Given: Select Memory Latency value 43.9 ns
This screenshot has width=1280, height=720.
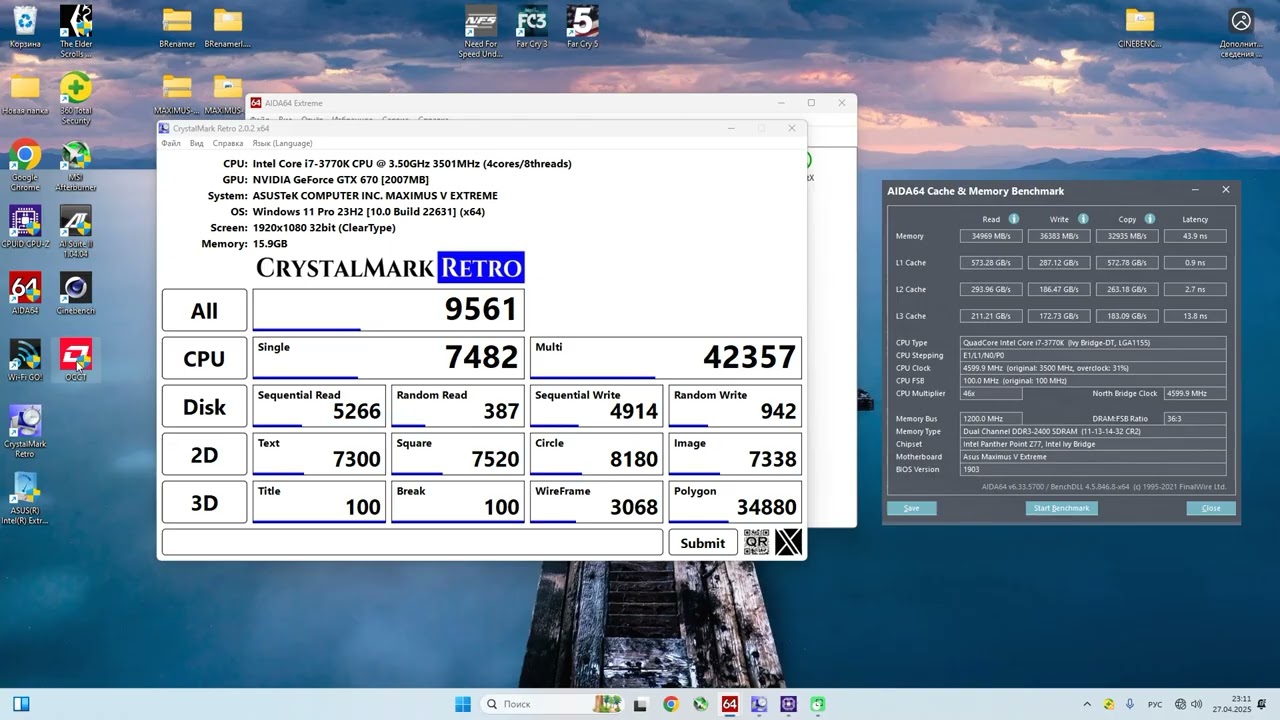Looking at the screenshot, I should pos(1195,236).
